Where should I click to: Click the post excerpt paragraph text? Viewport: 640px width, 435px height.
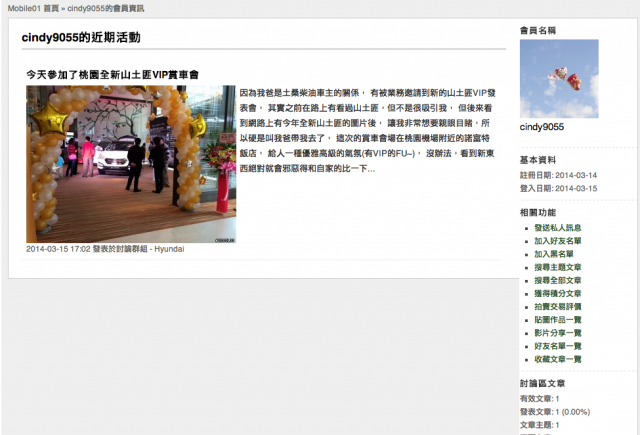pyautogui.click(x=367, y=131)
